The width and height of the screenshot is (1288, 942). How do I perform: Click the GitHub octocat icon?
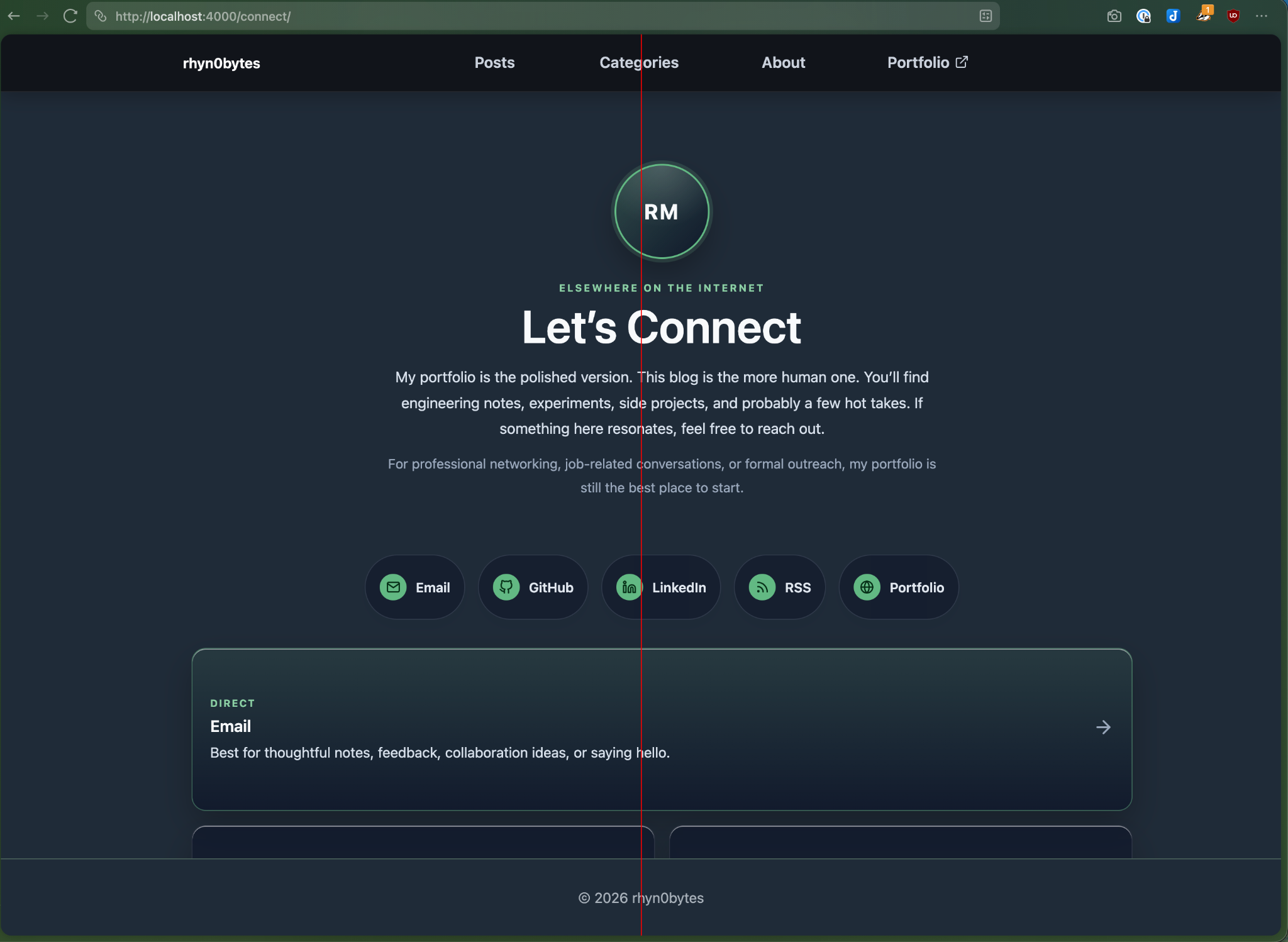[x=506, y=587]
